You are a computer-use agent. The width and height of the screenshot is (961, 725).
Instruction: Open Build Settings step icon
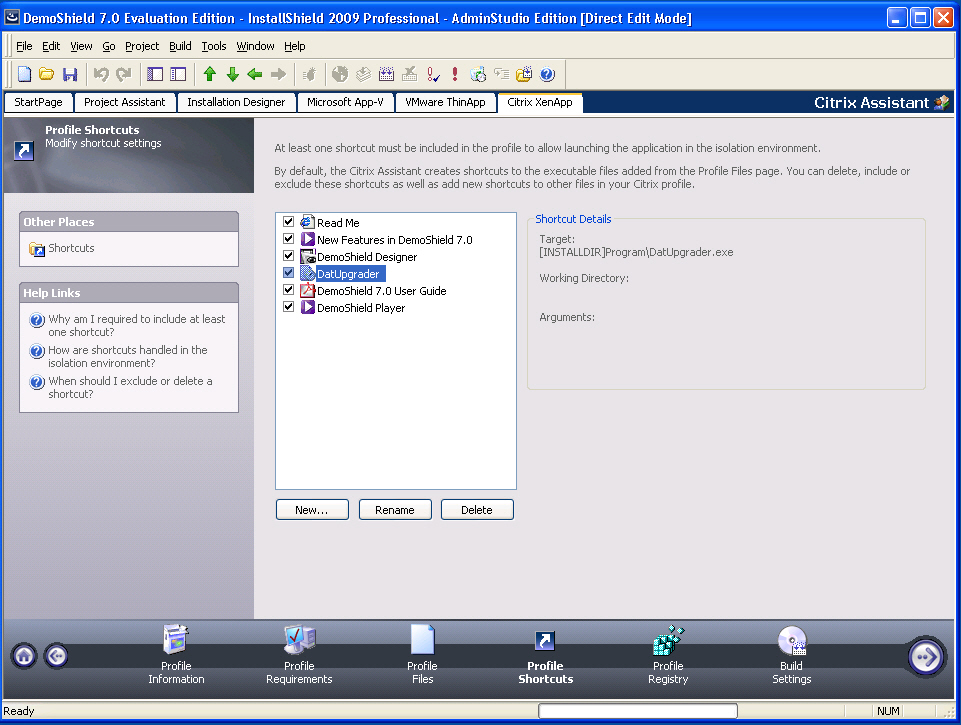791,642
